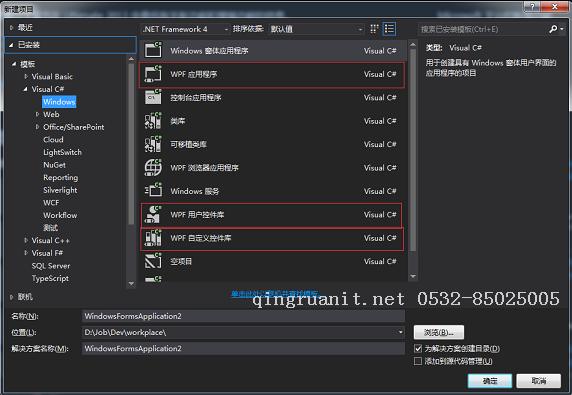This screenshot has height=395, width=572.
Task: Select the 测试 category
Action: coord(50,228)
